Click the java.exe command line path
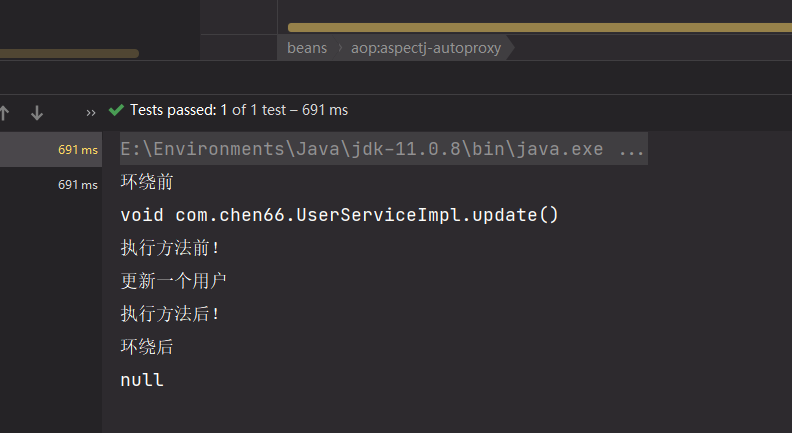Screen dimensions: 792x433 pyautogui.click(x=362, y=150)
